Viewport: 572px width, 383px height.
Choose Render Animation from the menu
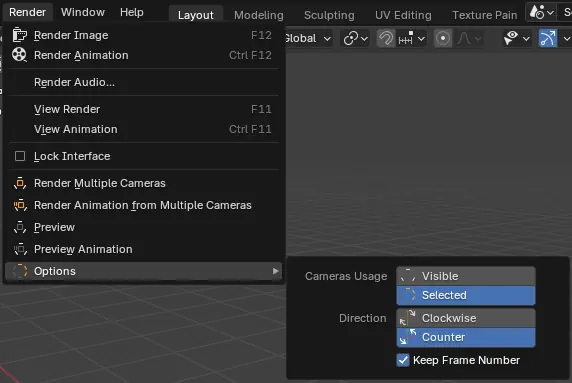143,55
